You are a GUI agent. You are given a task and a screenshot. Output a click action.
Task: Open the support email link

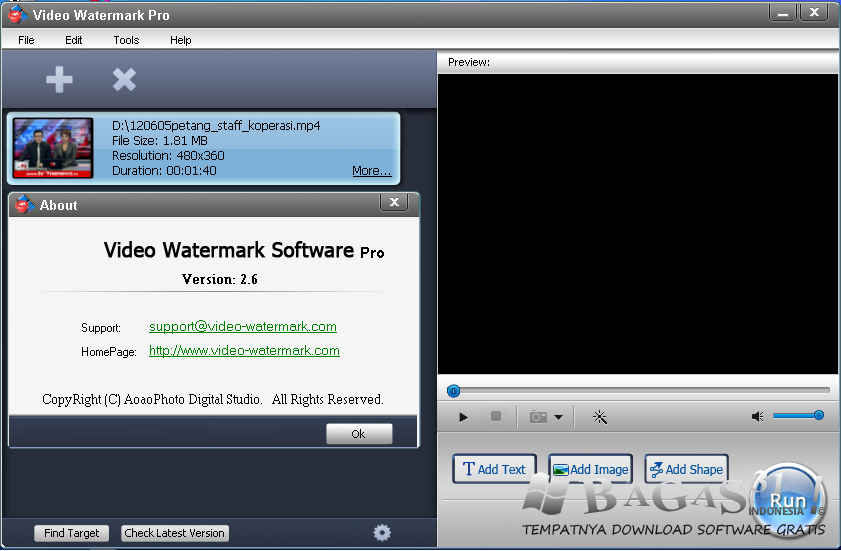point(243,327)
